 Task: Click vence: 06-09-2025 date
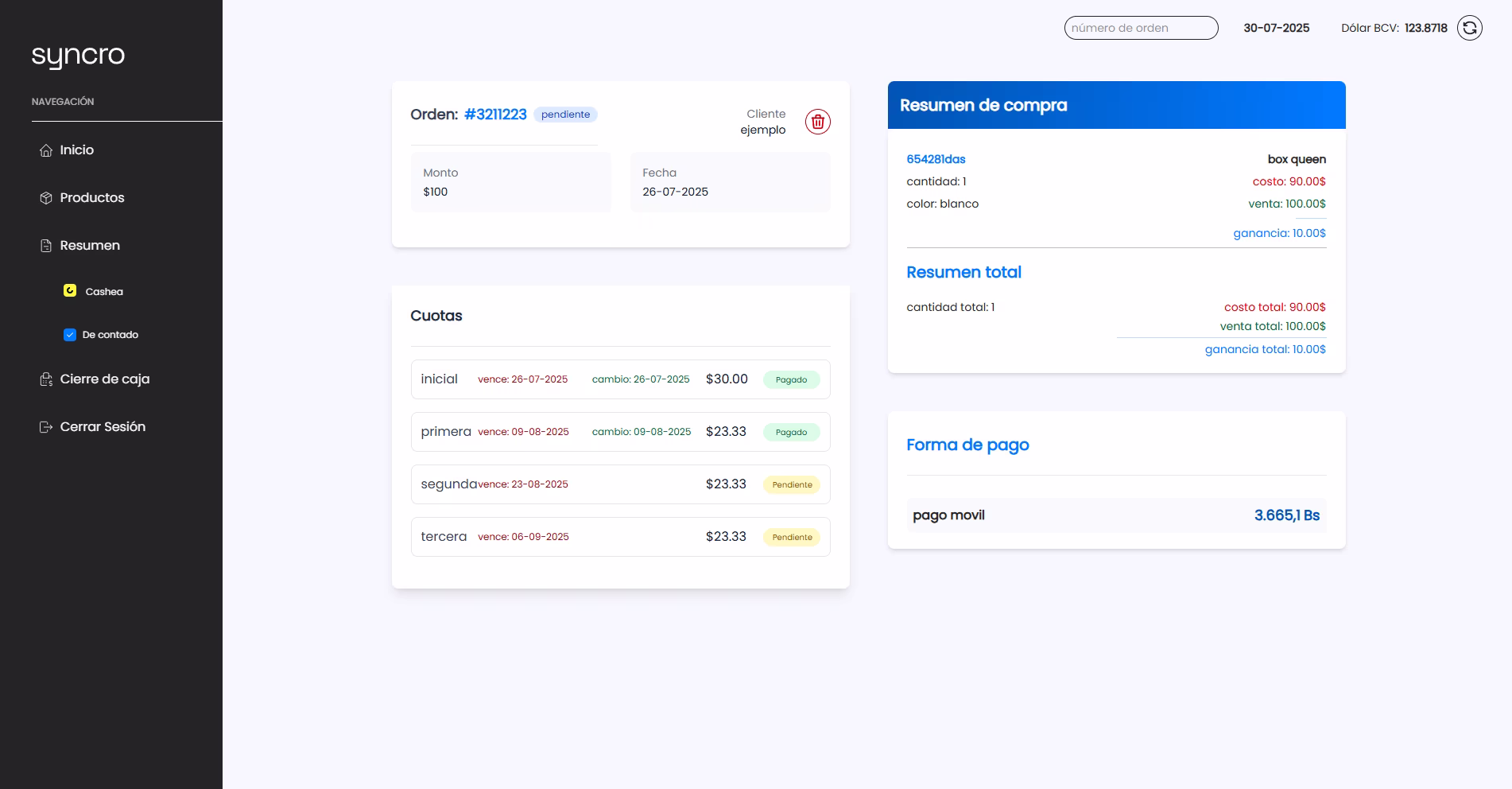[x=523, y=537]
